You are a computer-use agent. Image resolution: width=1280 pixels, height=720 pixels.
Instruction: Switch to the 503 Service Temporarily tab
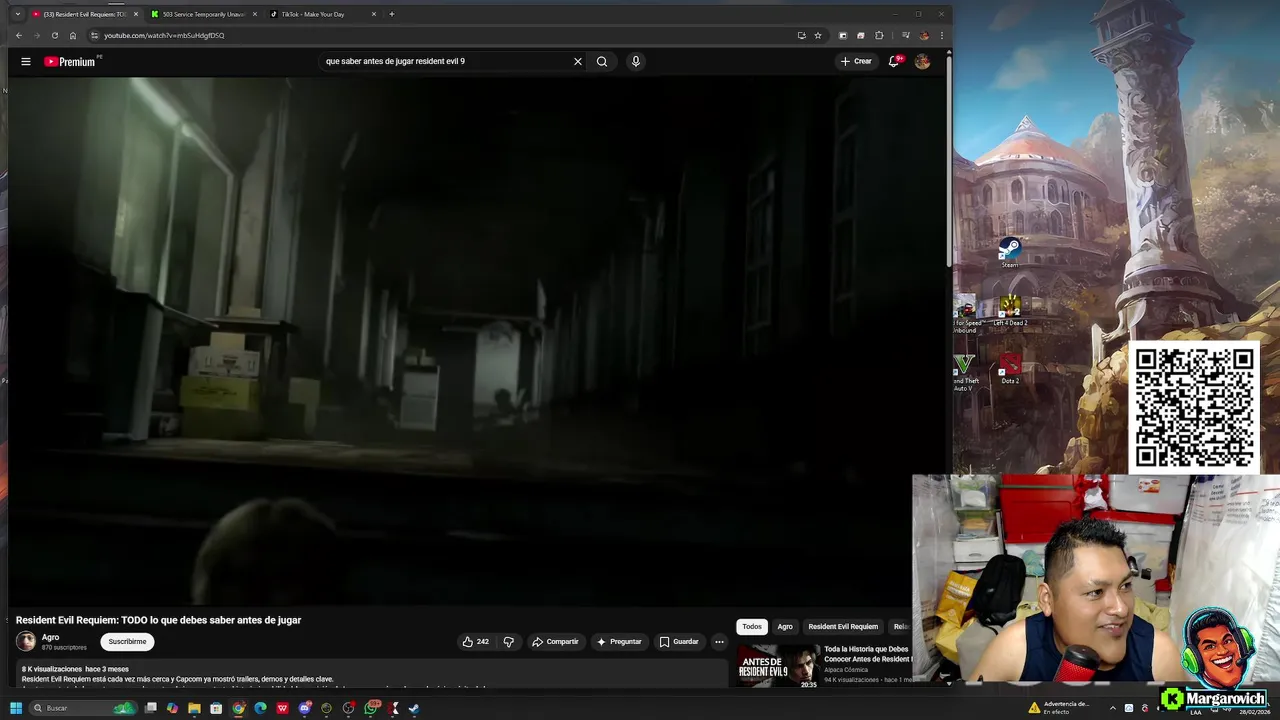tap(203, 14)
